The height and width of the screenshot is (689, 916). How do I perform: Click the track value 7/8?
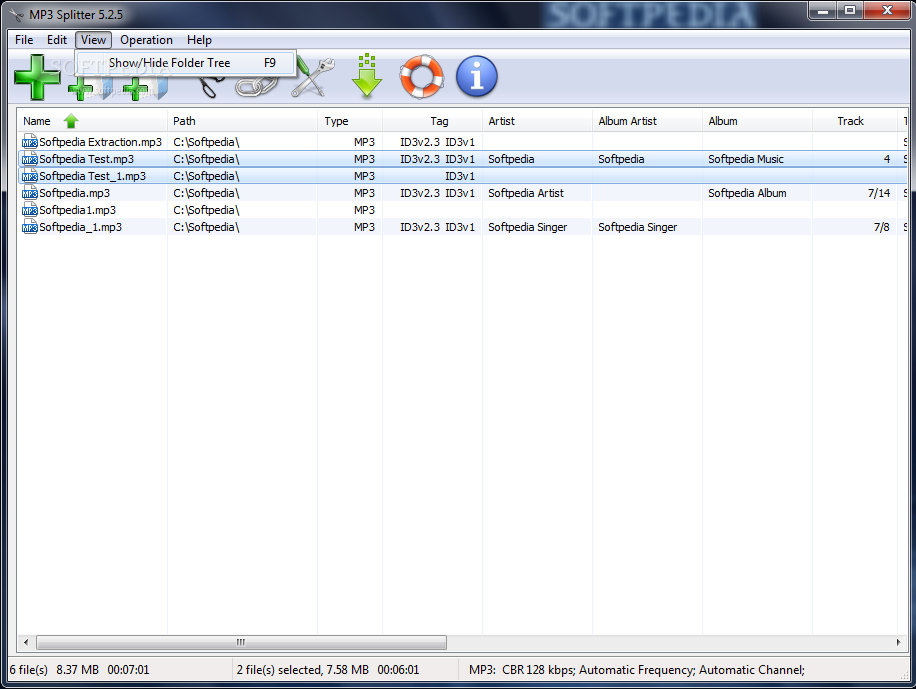point(882,227)
